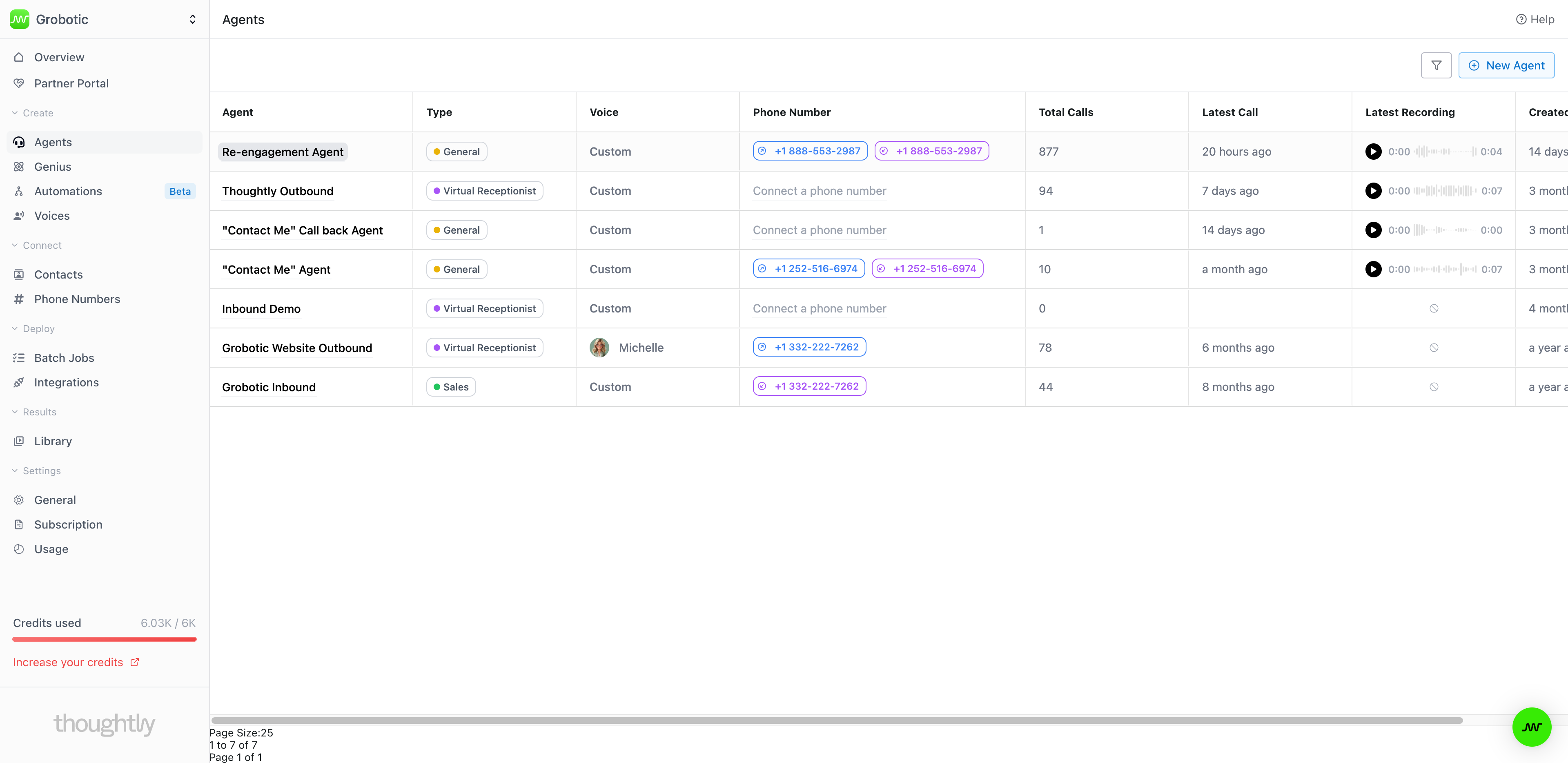Click the Integrations plug icon

(x=19, y=382)
